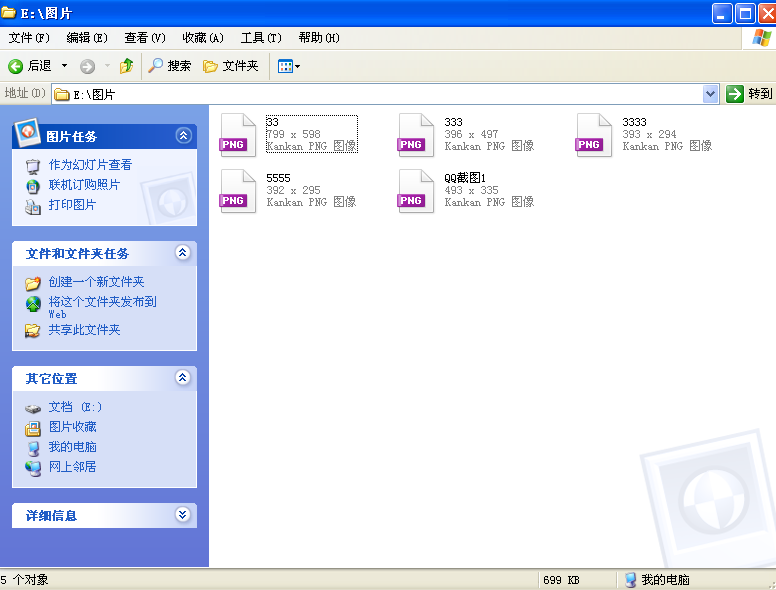
Task: Open the 文件(F) menu
Action: click(x=29, y=38)
